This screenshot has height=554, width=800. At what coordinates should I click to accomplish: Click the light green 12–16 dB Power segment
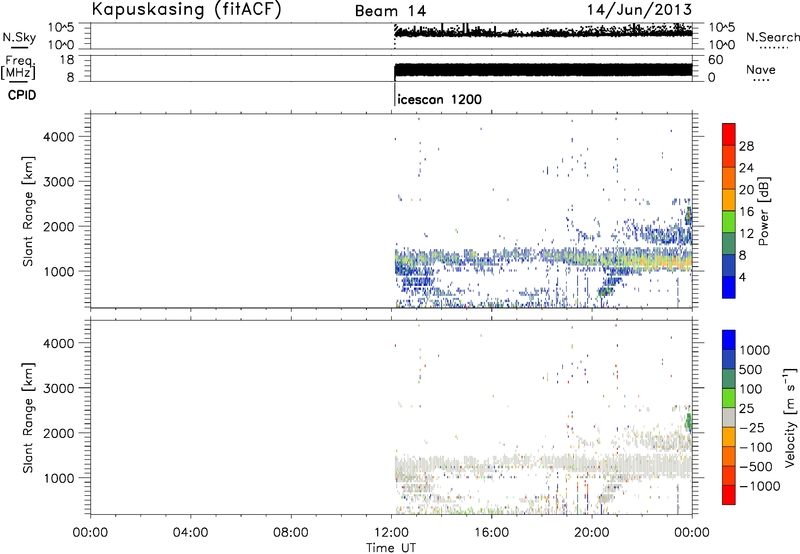coord(729,222)
